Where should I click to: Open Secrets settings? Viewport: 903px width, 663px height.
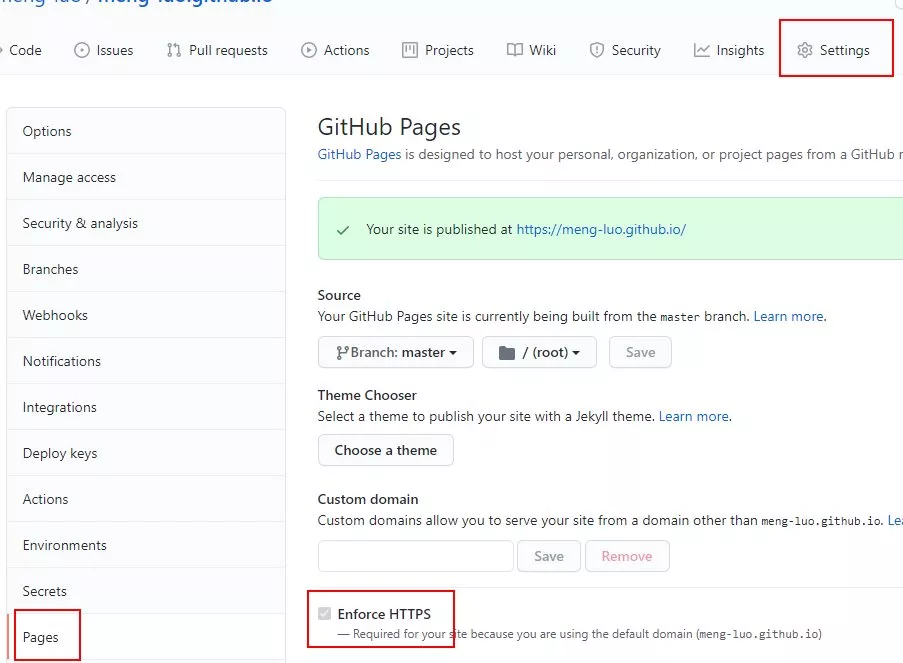pyautogui.click(x=146, y=591)
